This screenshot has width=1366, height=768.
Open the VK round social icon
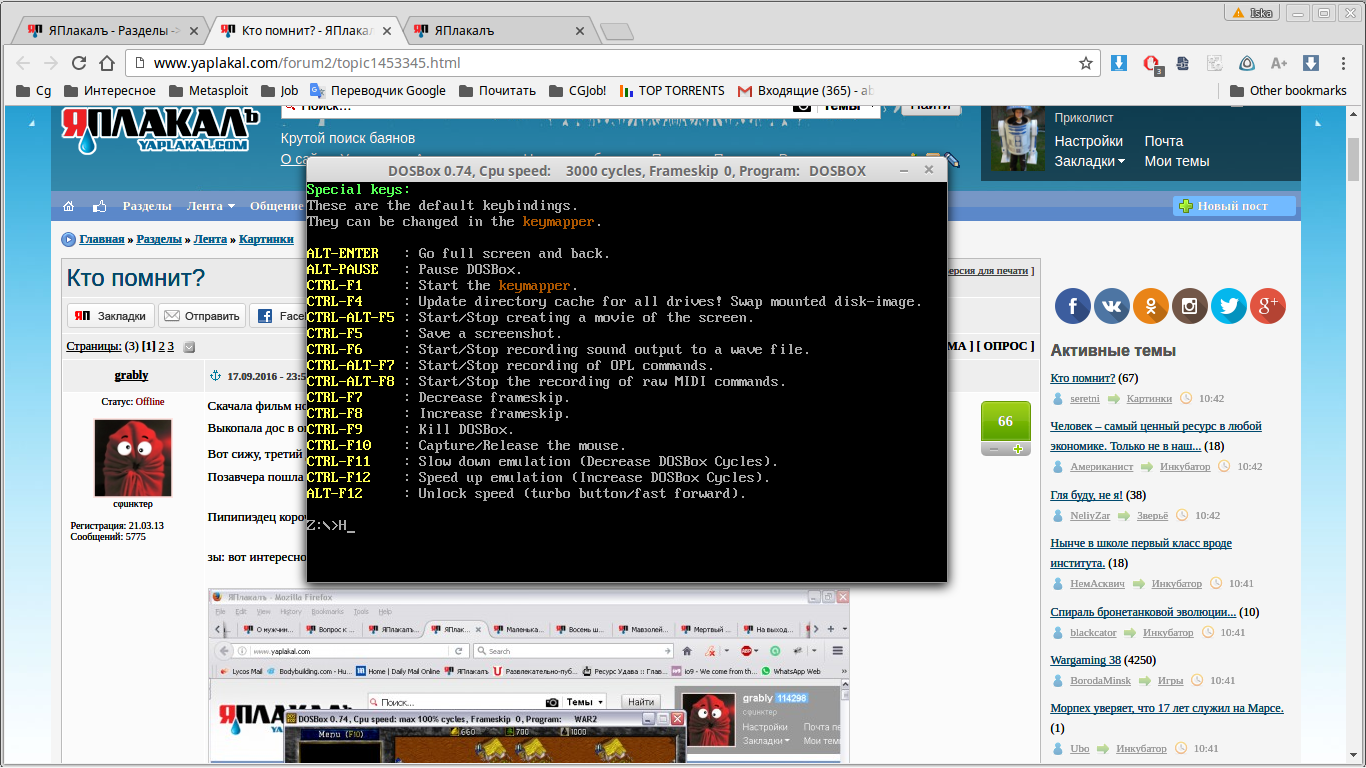(x=1111, y=306)
